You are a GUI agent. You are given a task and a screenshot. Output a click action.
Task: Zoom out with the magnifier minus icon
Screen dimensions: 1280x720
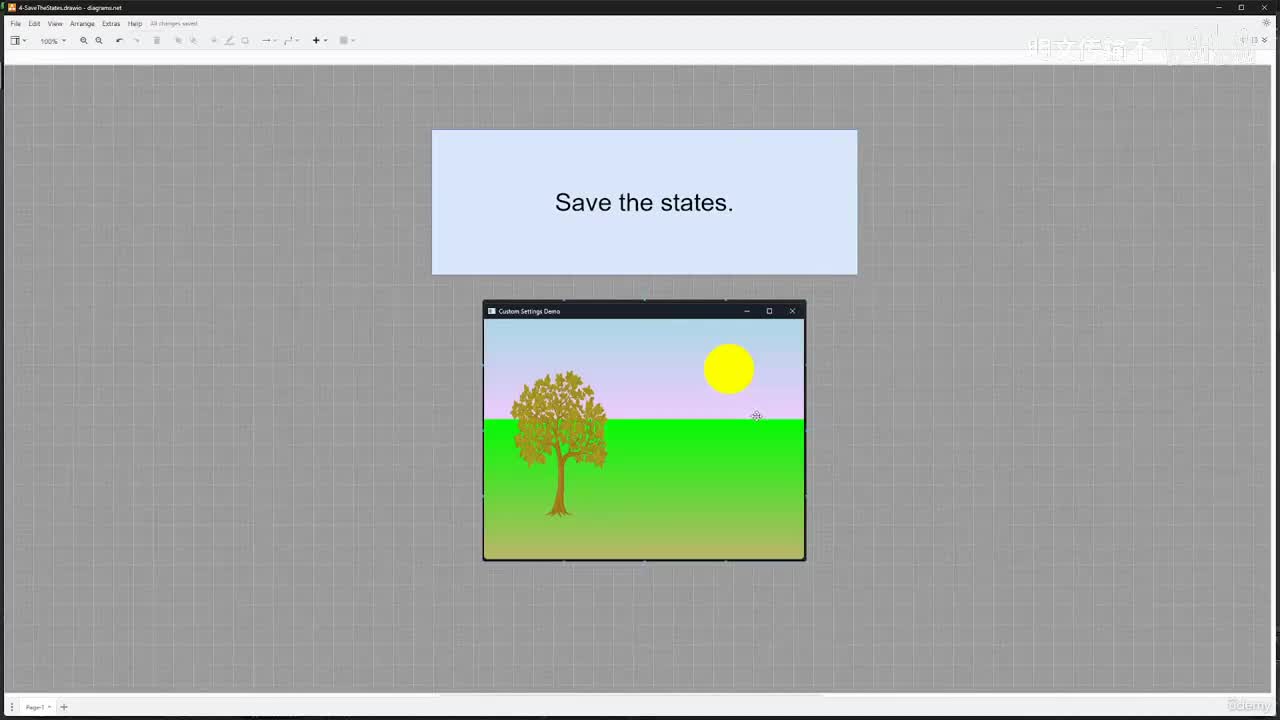coord(98,41)
